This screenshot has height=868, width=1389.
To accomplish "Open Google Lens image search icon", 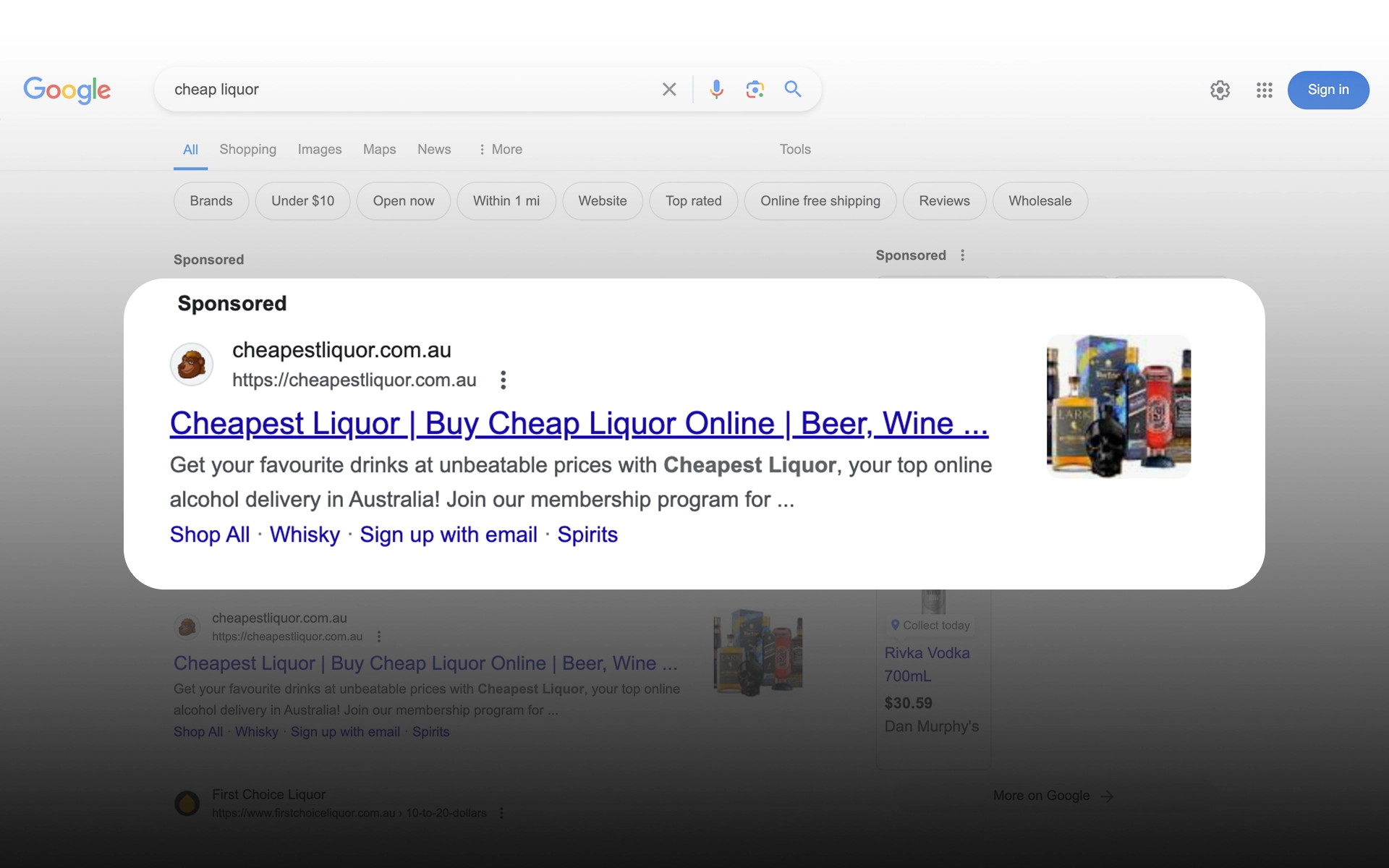I will coord(755,90).
